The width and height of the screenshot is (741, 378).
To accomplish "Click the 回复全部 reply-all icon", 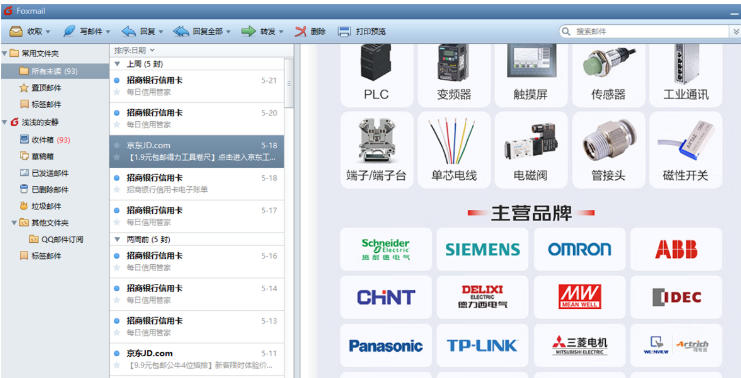I will [x=181, y=32].
